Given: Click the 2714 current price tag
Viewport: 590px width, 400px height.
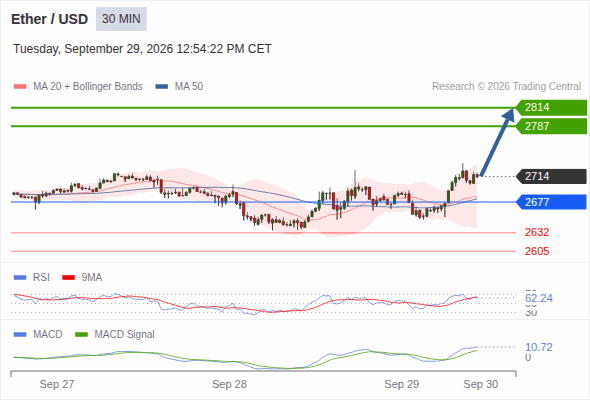Looking at the screenshot, I should click(x=551, y=176).
